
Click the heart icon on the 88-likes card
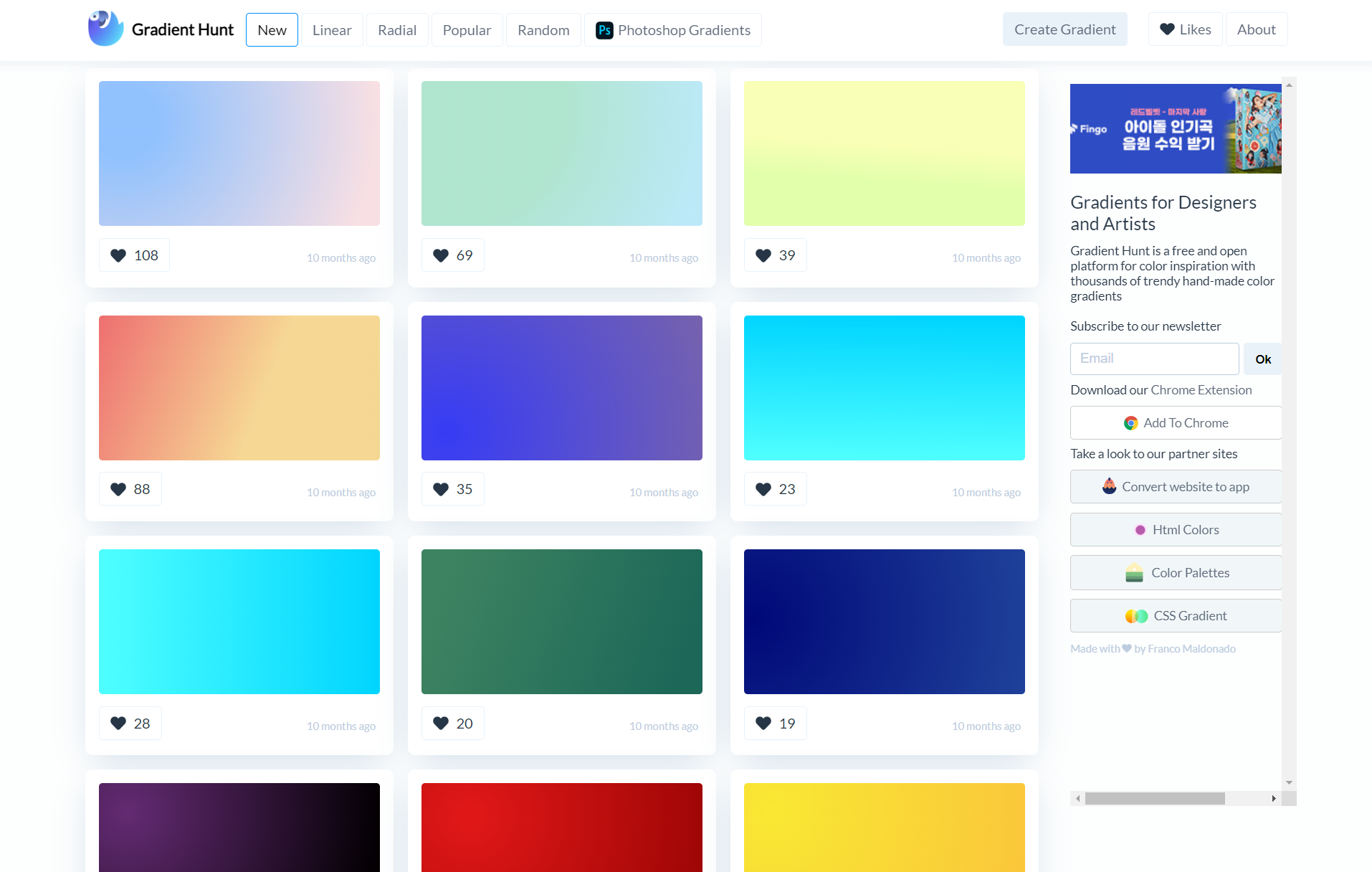pos(118,489)
